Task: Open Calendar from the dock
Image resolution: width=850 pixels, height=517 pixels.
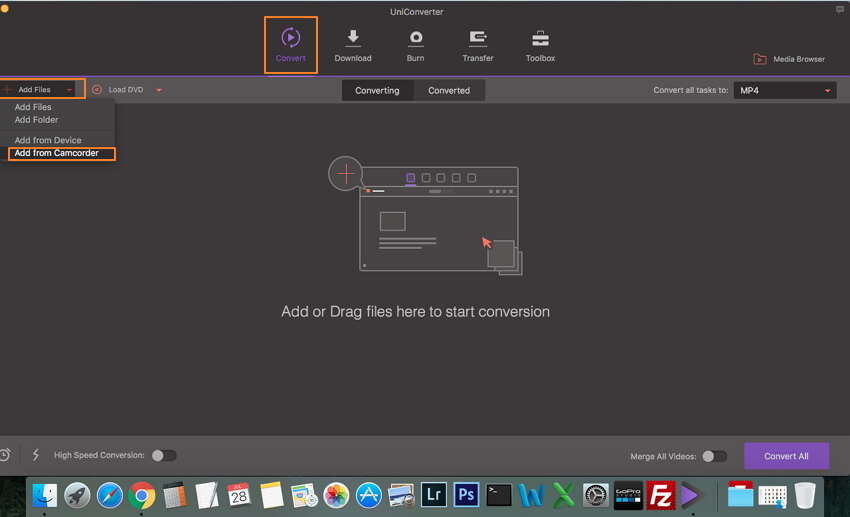Action: 239,495
